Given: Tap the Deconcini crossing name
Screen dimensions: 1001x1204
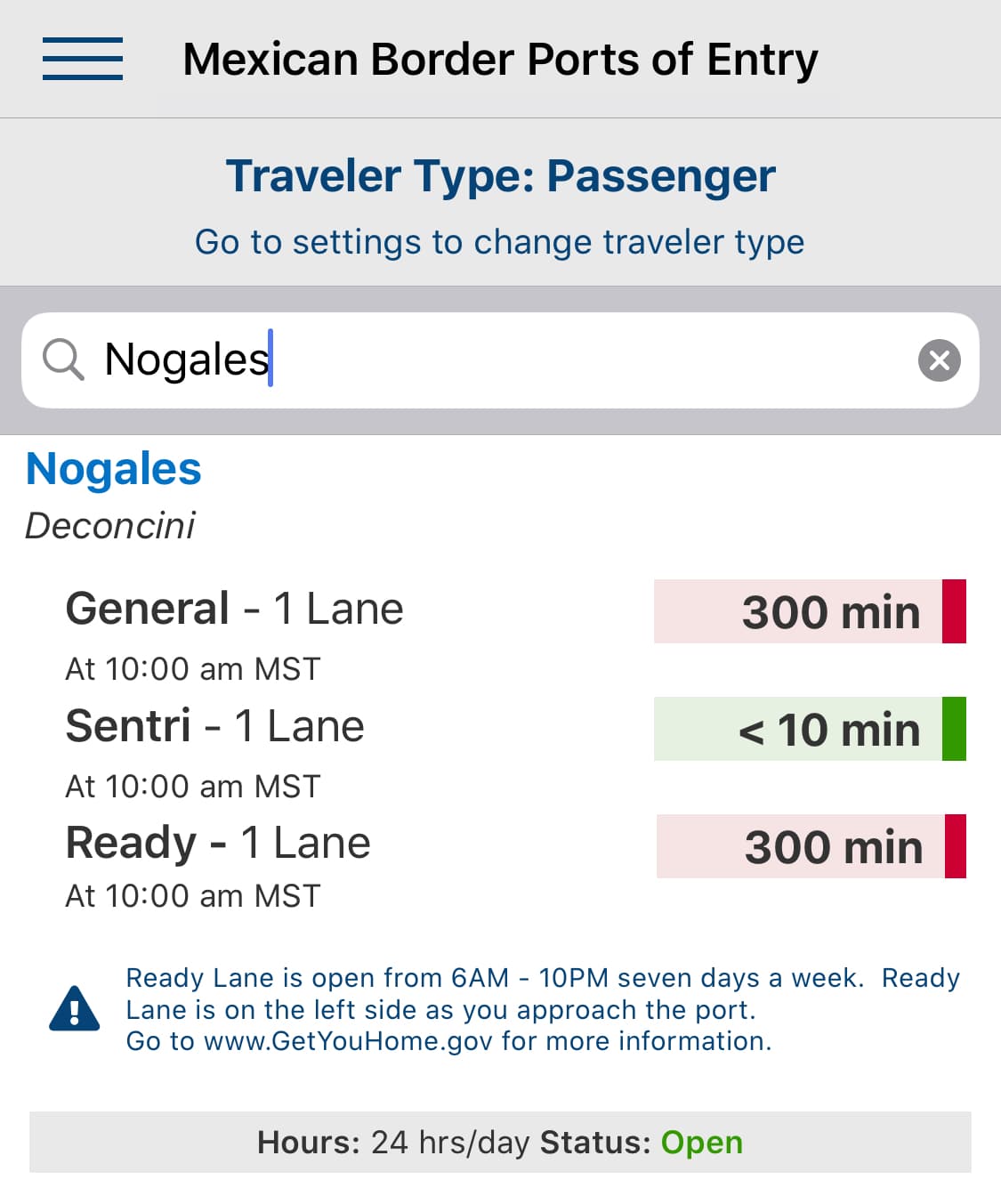Looking at the screenshot, I should pyautogui.click(x=110, y=526).
